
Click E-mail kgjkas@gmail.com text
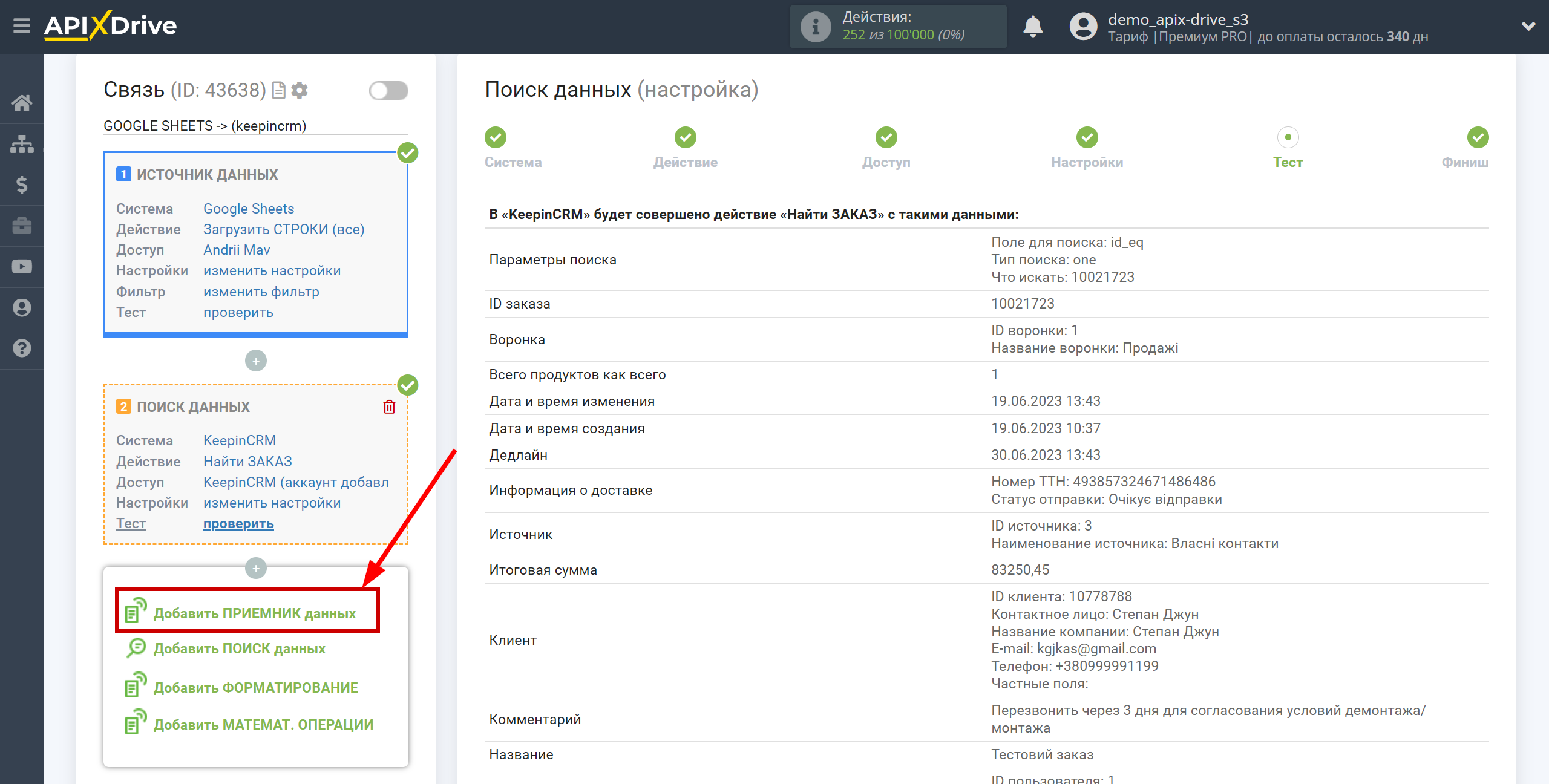[1074, 648]
